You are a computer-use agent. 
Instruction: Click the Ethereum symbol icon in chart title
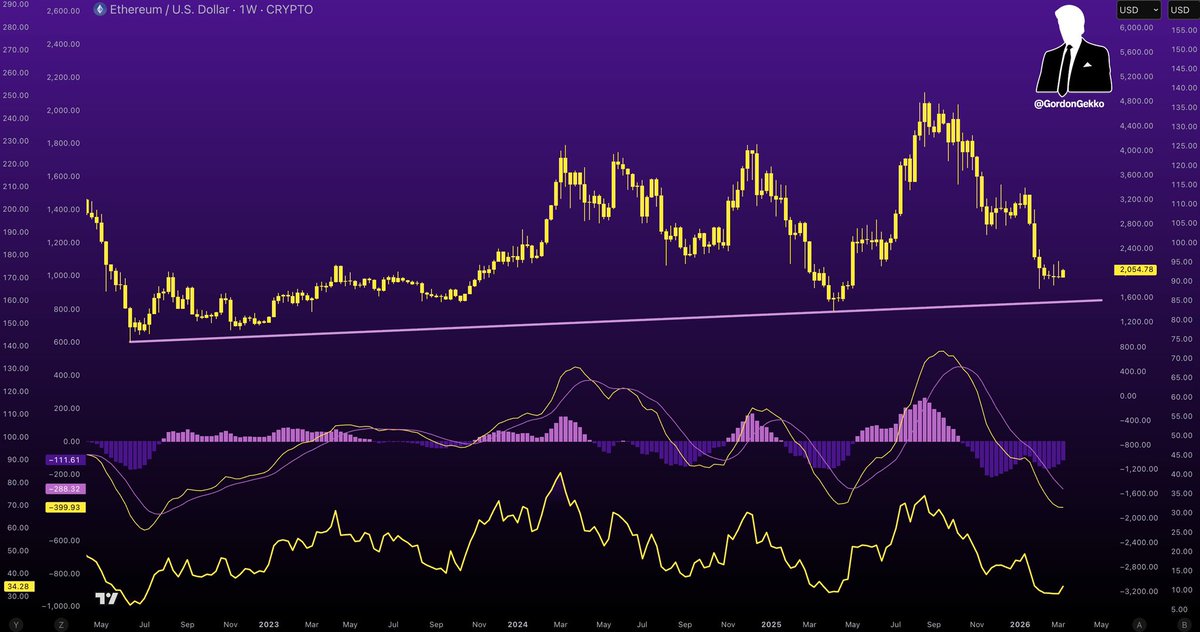[x=99, y=10]
